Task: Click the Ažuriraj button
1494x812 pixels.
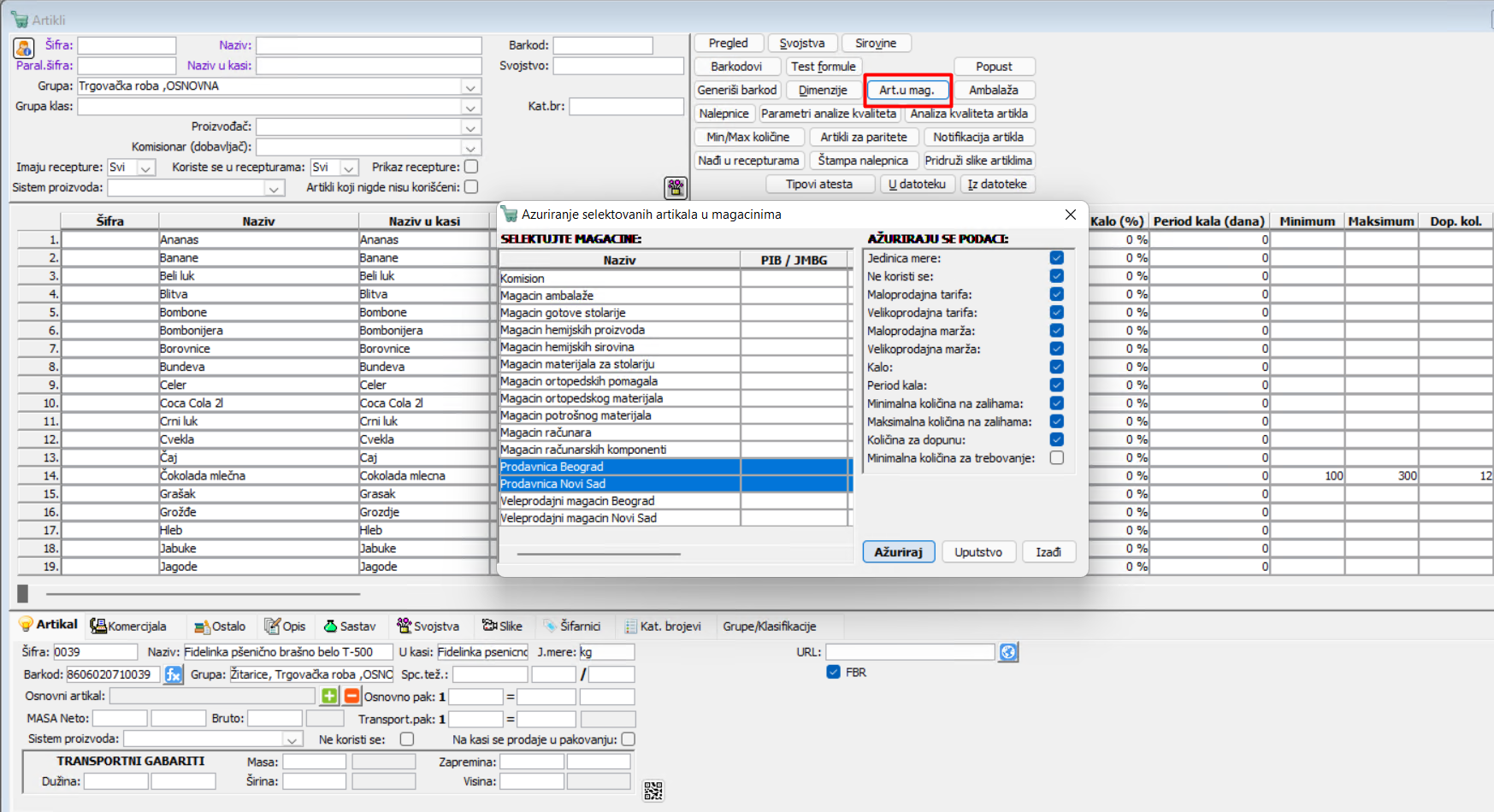Action: pos(898,552)
